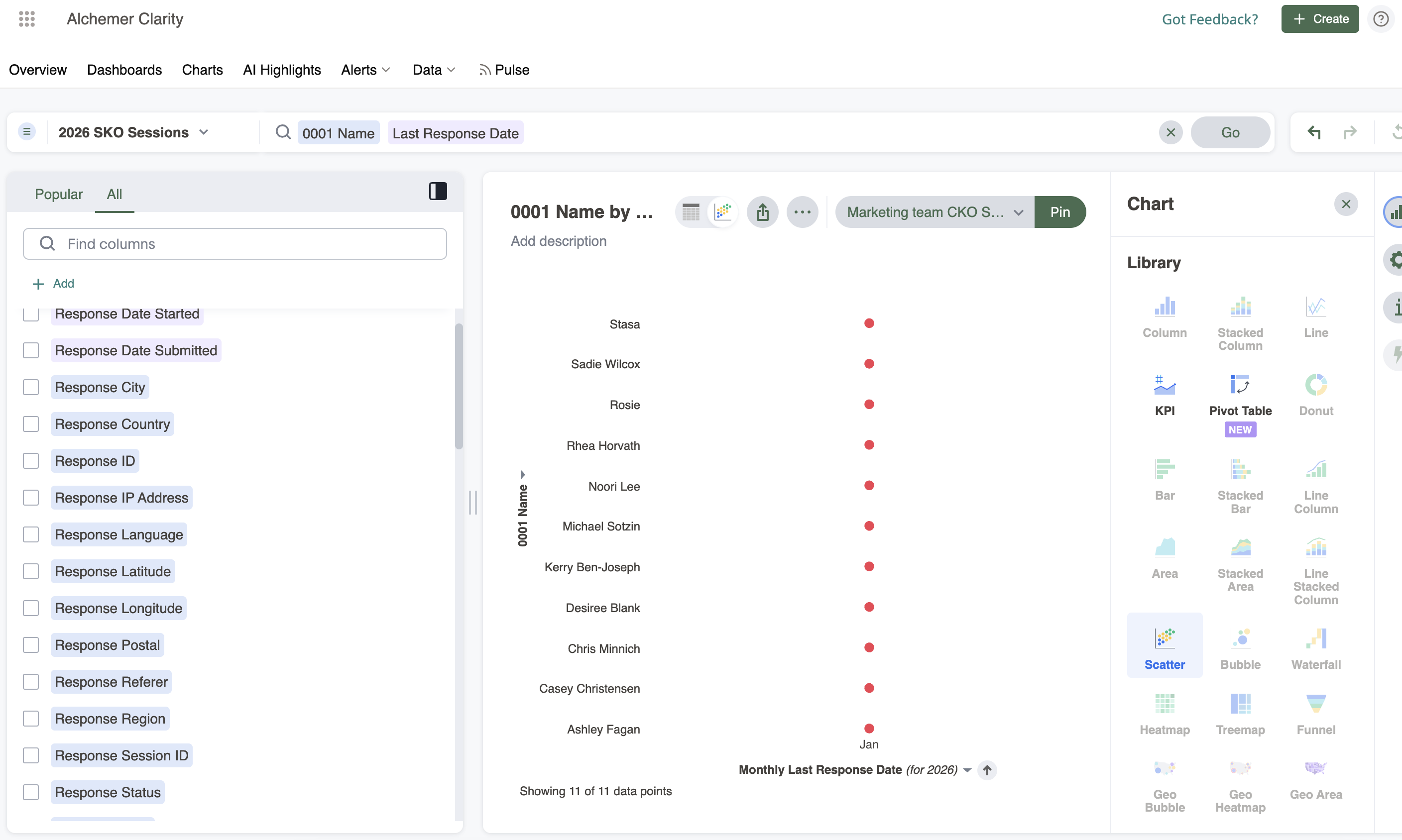Click the share/export chart icon
Viewport: 1402px width, 840px height.
pos(762,212)
